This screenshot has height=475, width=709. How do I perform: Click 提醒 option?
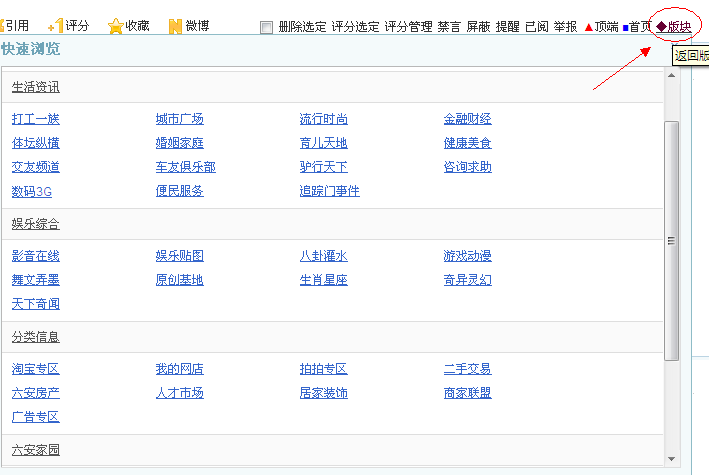tap(507, 27)
